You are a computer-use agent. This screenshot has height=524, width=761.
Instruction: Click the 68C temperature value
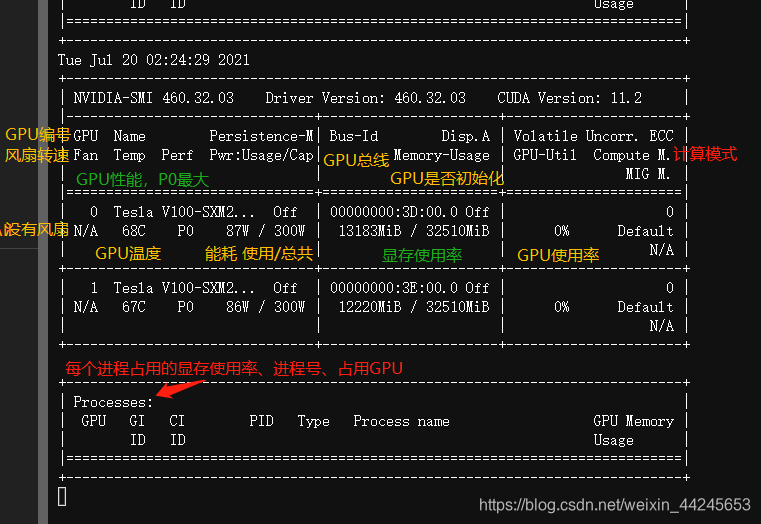[x=133, y=231]
